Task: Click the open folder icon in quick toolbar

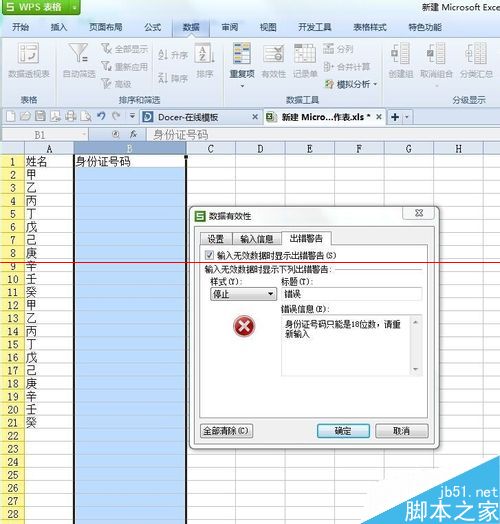Action: tap(25, 117)
